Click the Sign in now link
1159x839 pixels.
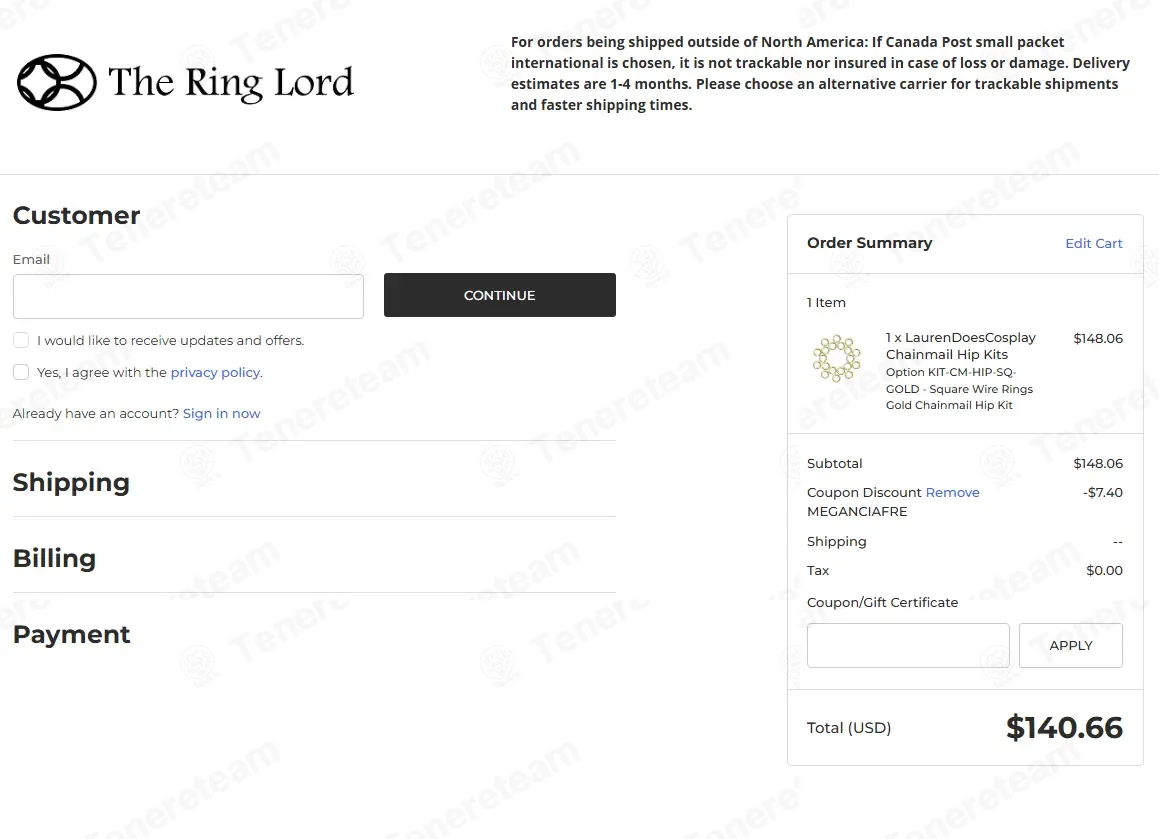click(x=221, y=413)
